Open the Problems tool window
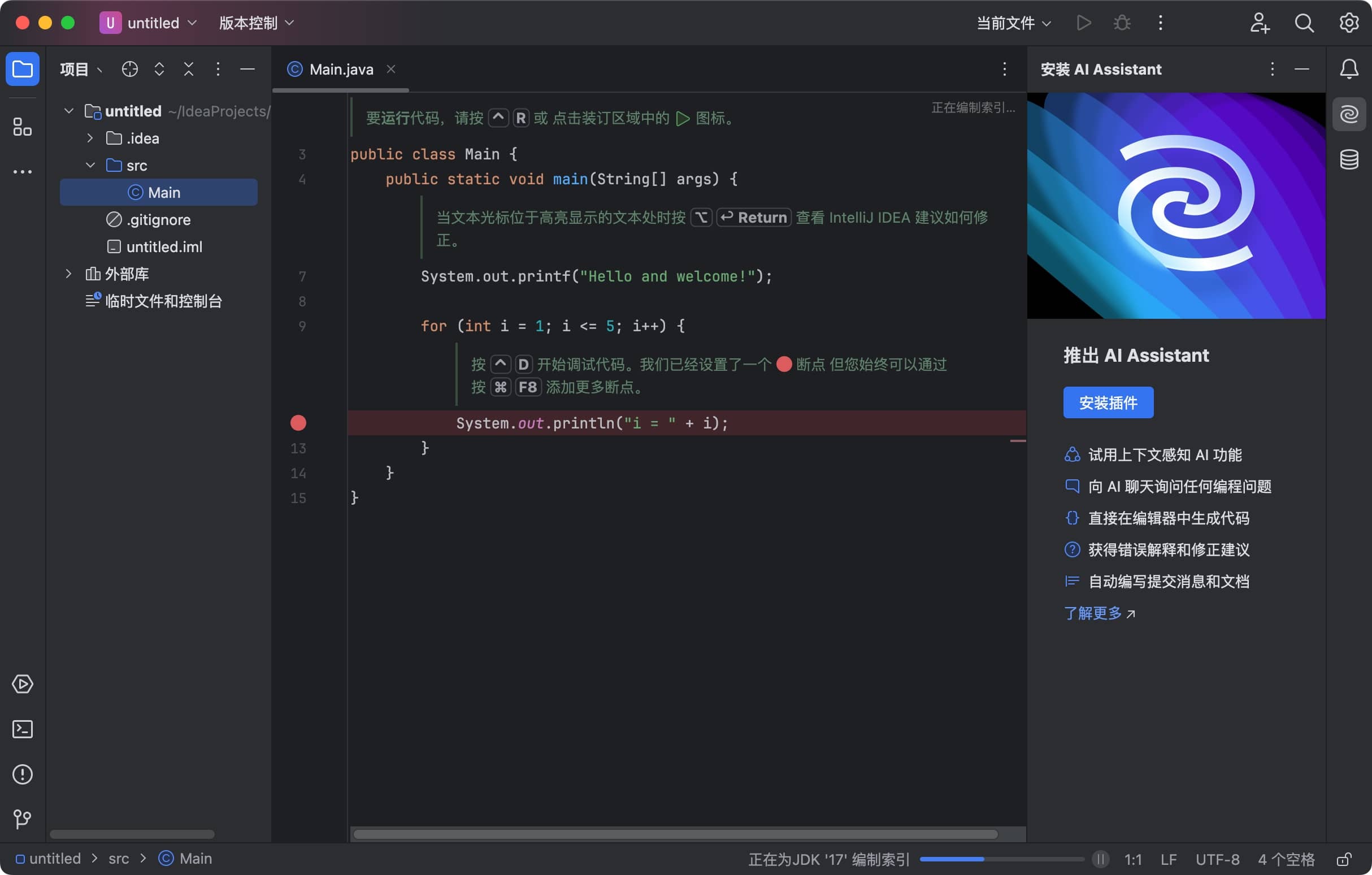The width and height of the screenshot is (1372, 875). (22, 774)
